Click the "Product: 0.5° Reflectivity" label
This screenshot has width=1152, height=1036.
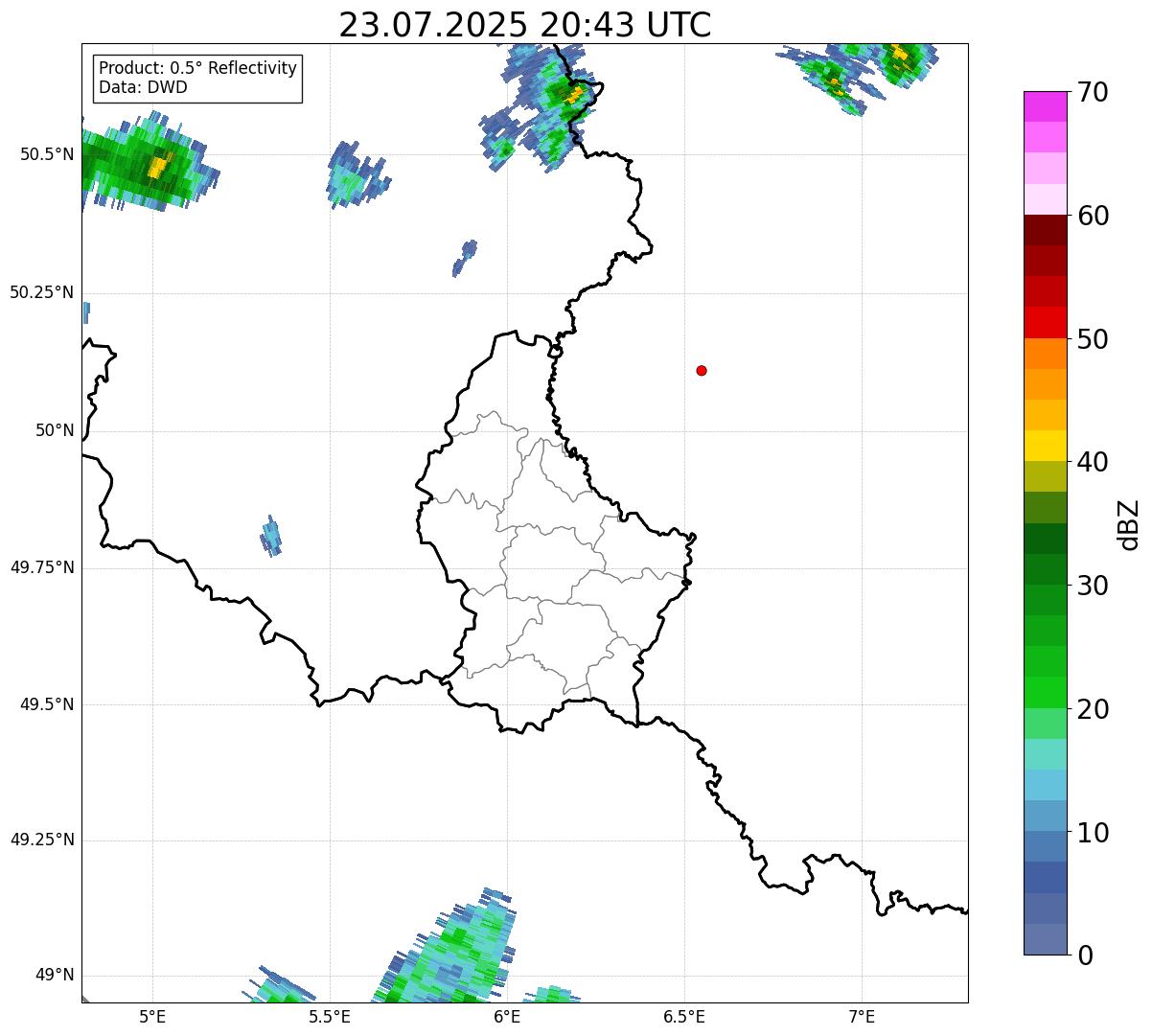197,69
